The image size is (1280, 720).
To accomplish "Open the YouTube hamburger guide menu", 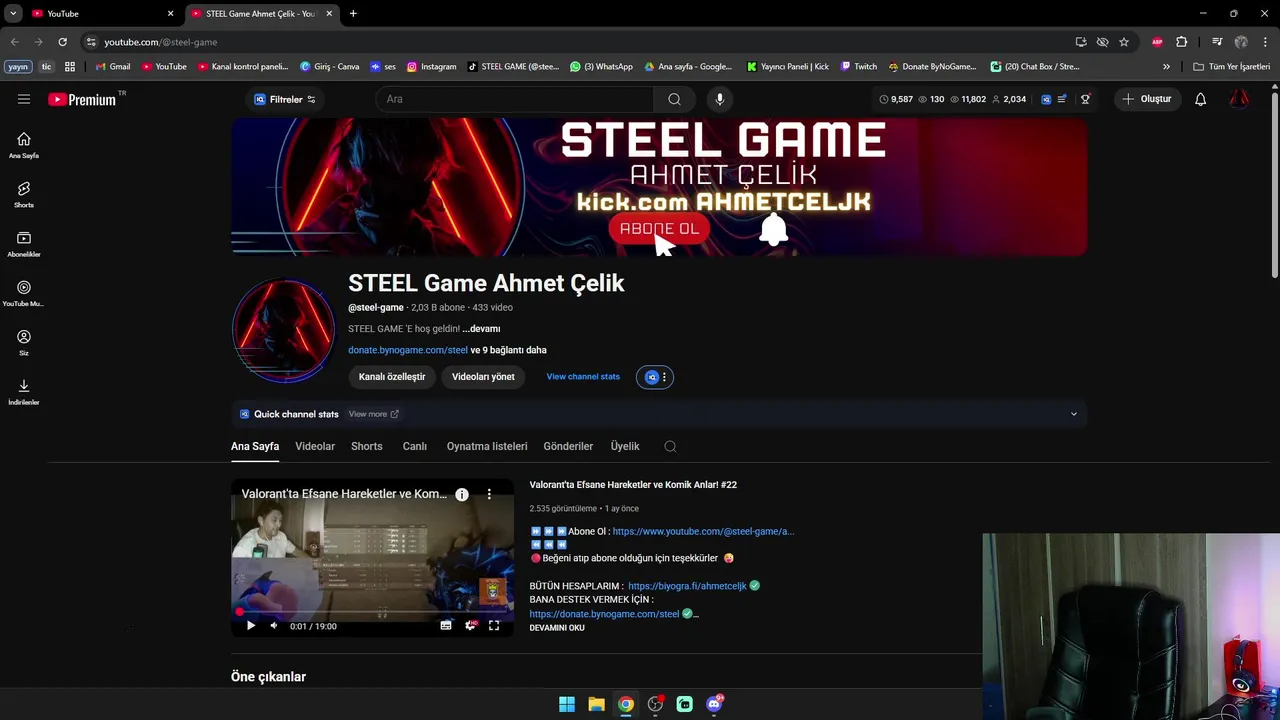I will (24, 99).
